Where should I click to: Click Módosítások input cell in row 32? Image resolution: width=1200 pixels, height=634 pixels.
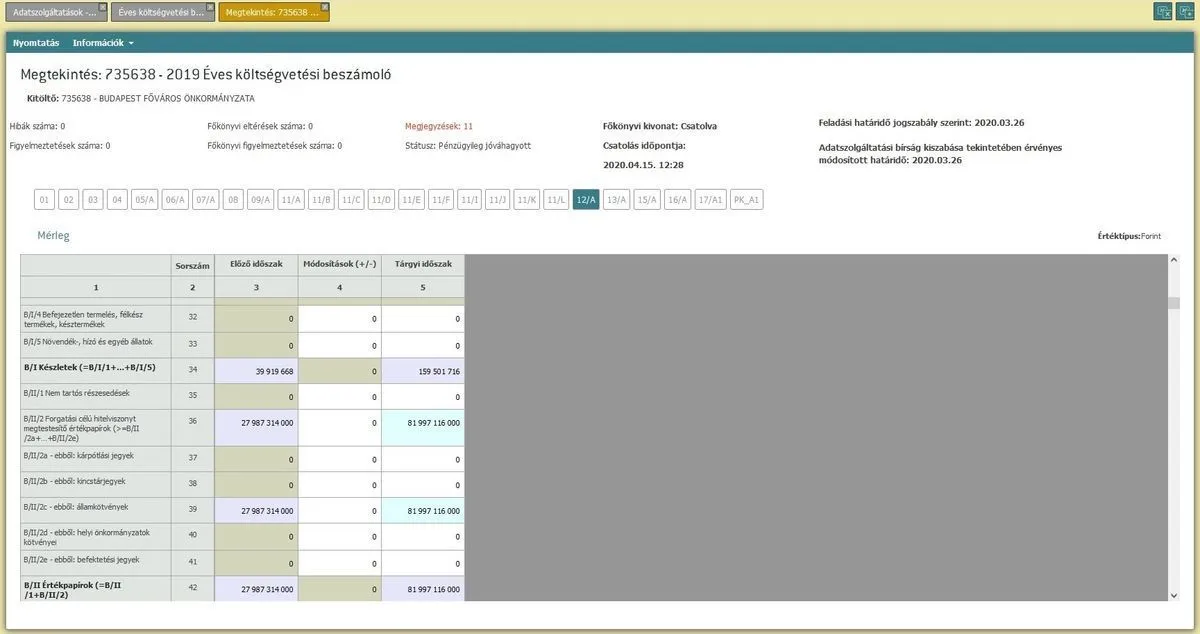pos(339,319)
